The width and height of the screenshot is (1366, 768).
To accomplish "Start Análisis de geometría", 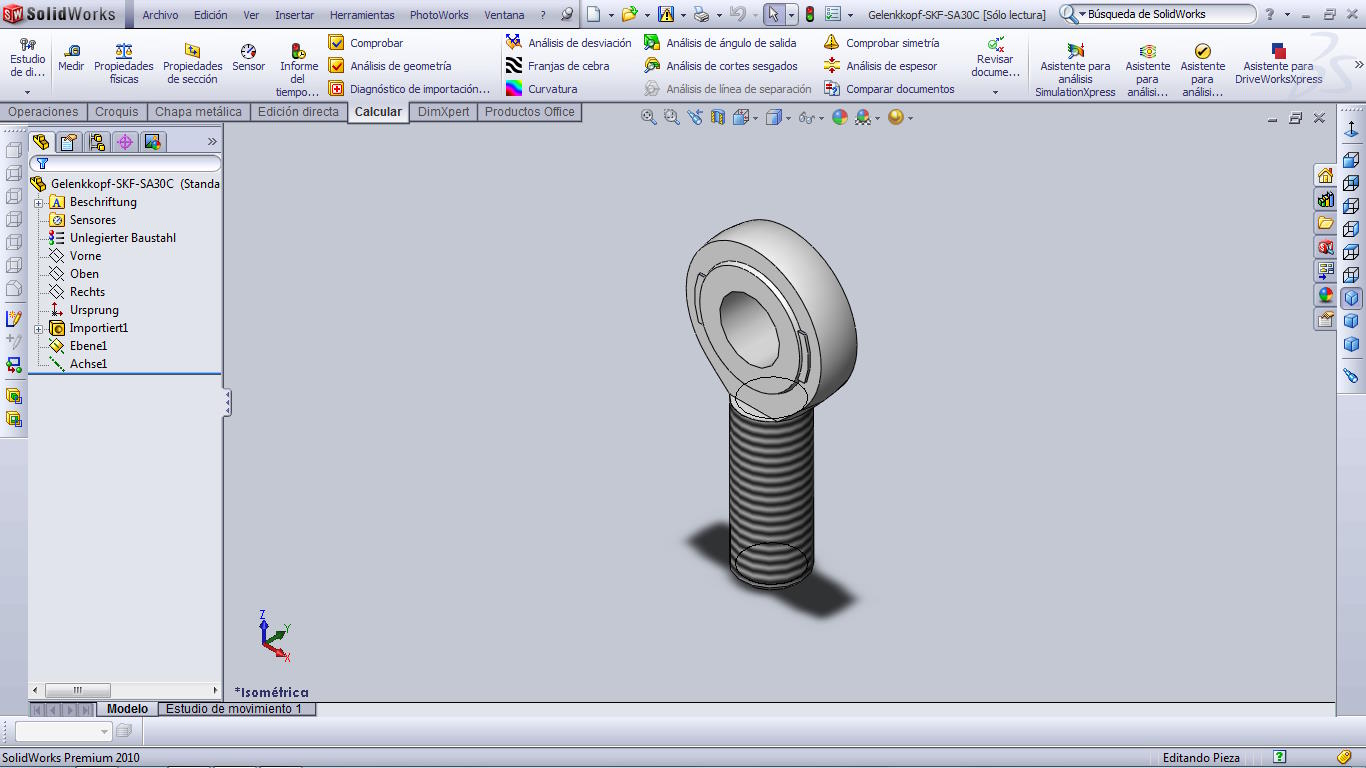I will 390,66.
